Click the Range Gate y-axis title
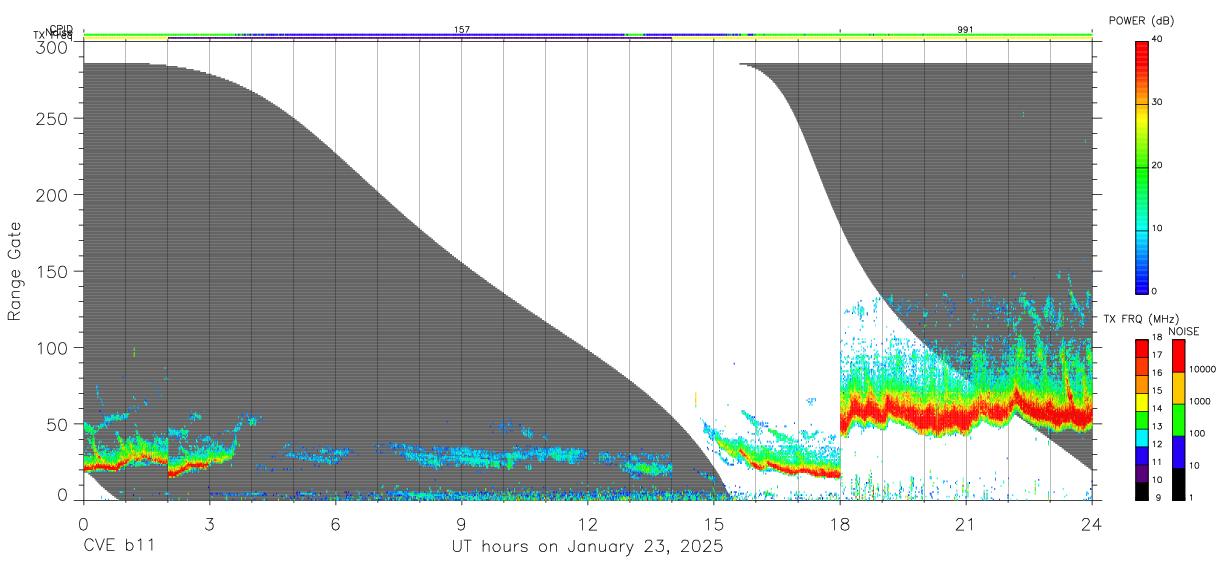The width and height of the screenshot is (1228, 567). (x=15, y=270)
